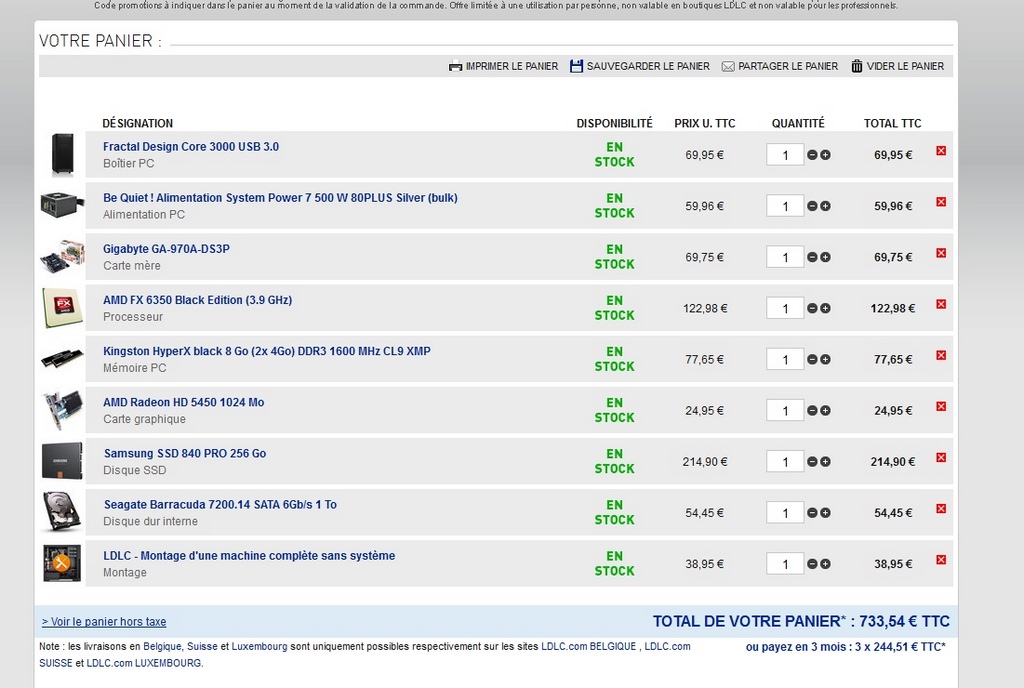Edit quantity field for AMD FX 6350
The image size is (1024, 688).
click(785, 308)
